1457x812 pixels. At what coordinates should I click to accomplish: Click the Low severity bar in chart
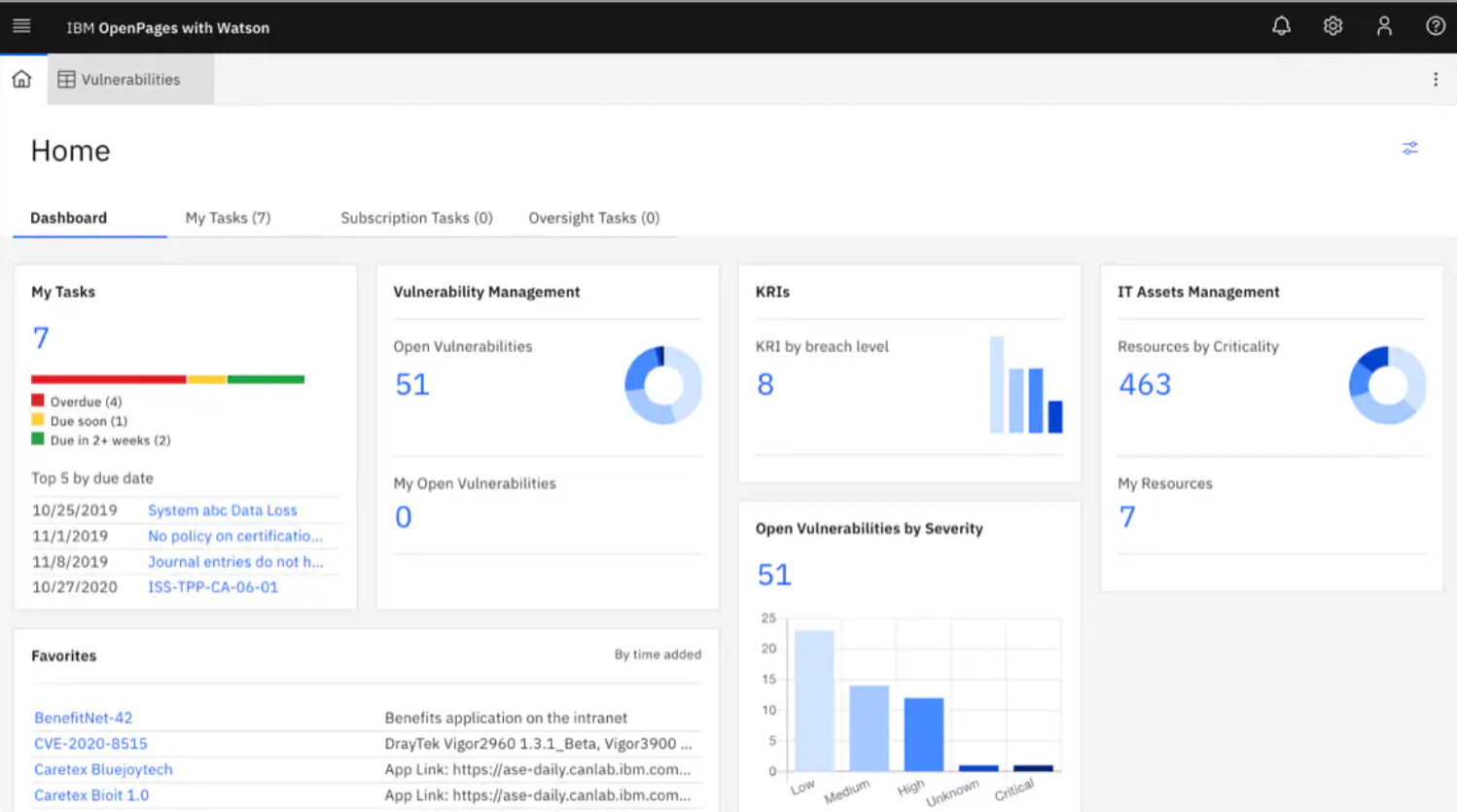[814, 700]
